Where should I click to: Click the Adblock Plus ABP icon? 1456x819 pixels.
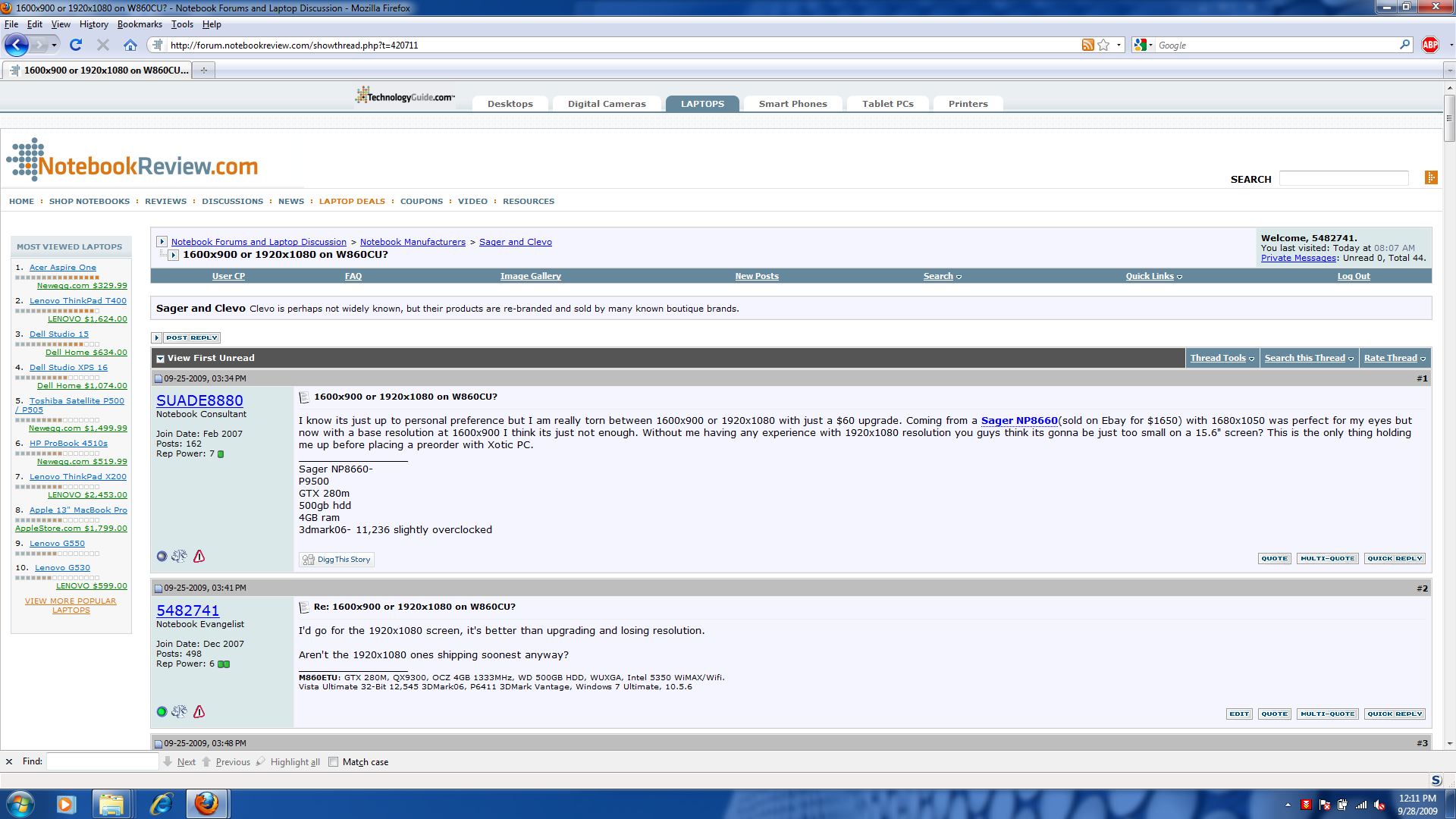point(1430,45)
